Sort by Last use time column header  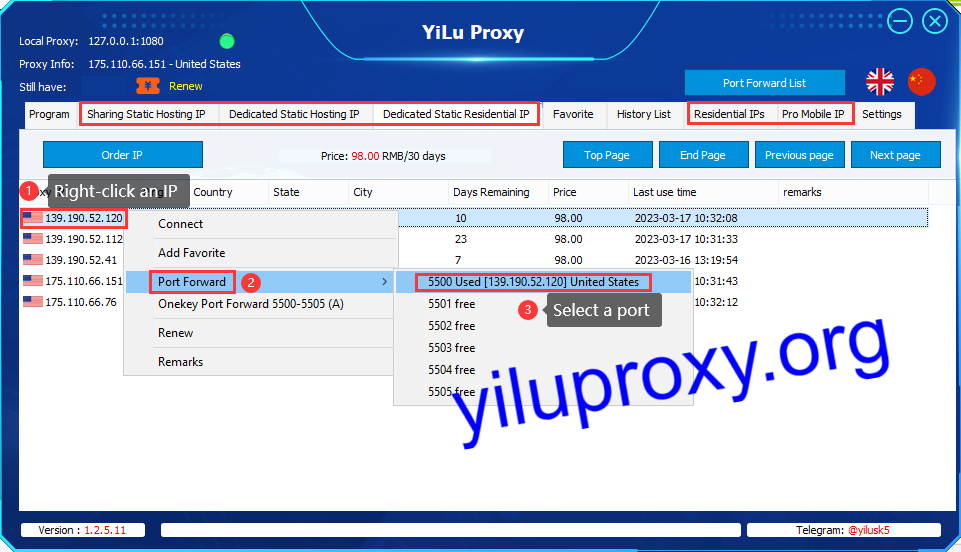click(704, 192)
